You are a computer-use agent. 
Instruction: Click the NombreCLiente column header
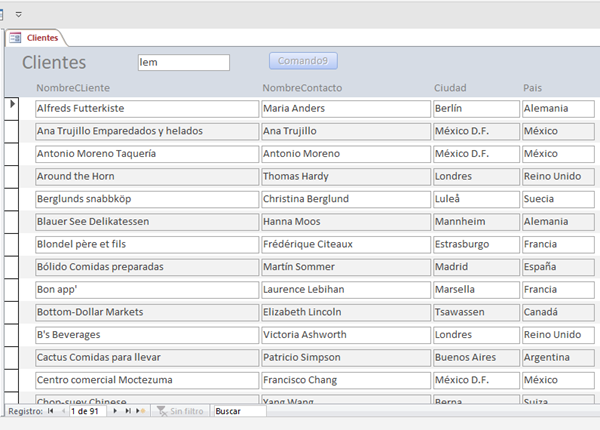click(73, 88)
